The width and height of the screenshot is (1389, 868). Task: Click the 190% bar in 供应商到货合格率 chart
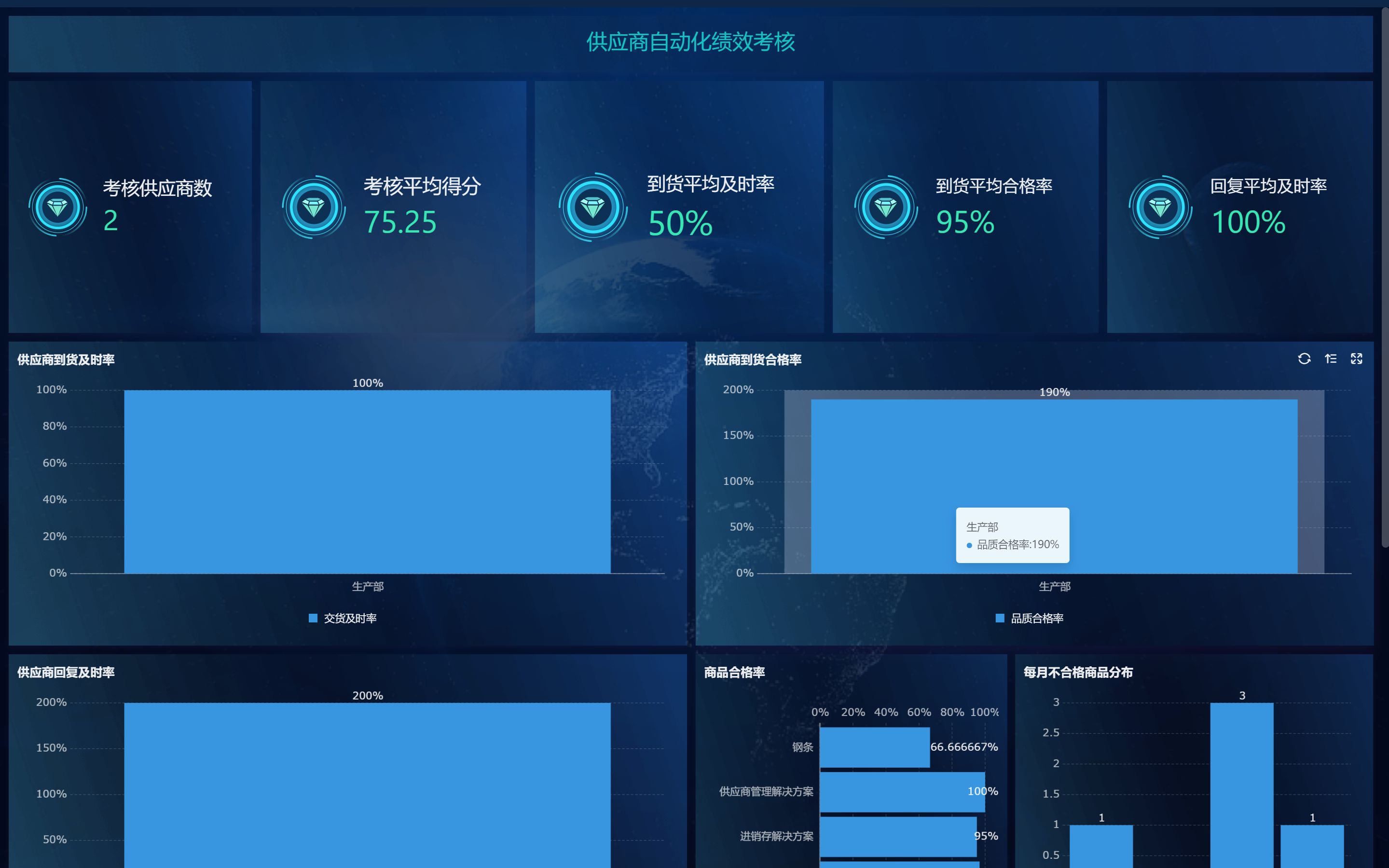1054,459
